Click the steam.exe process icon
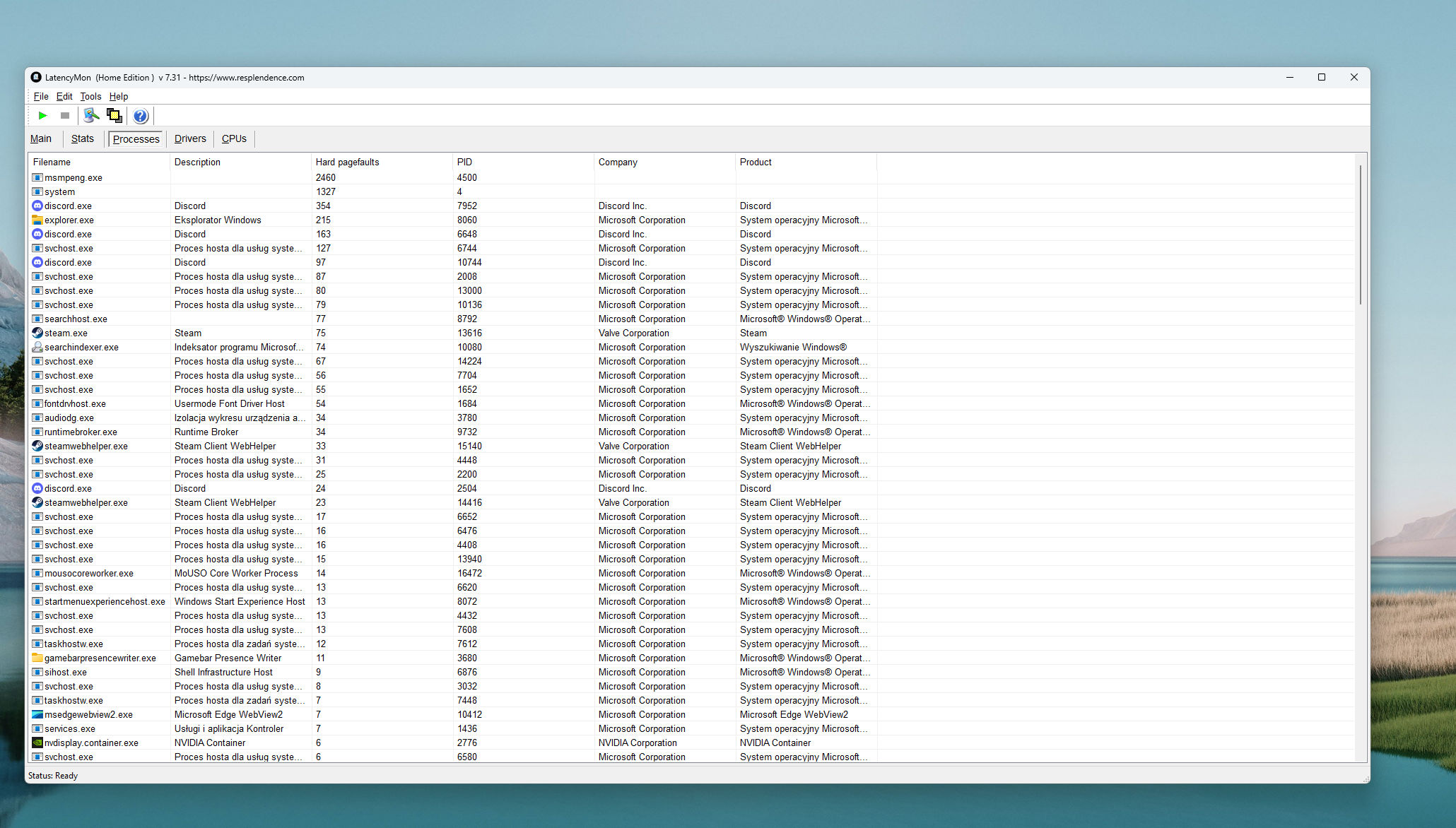Image resolution: width=1456 pixels, height=828 pixels. coord(37,333)
